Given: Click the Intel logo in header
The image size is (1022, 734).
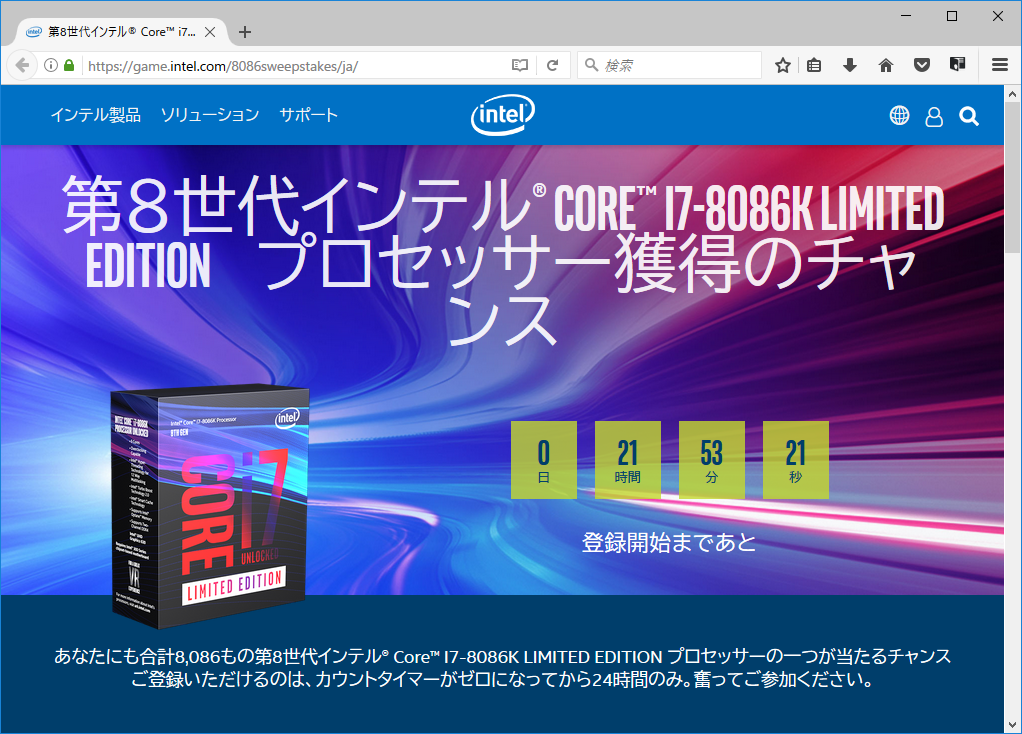Looking at the screenshot, I should pyautogui.click(x=503, y=115).
